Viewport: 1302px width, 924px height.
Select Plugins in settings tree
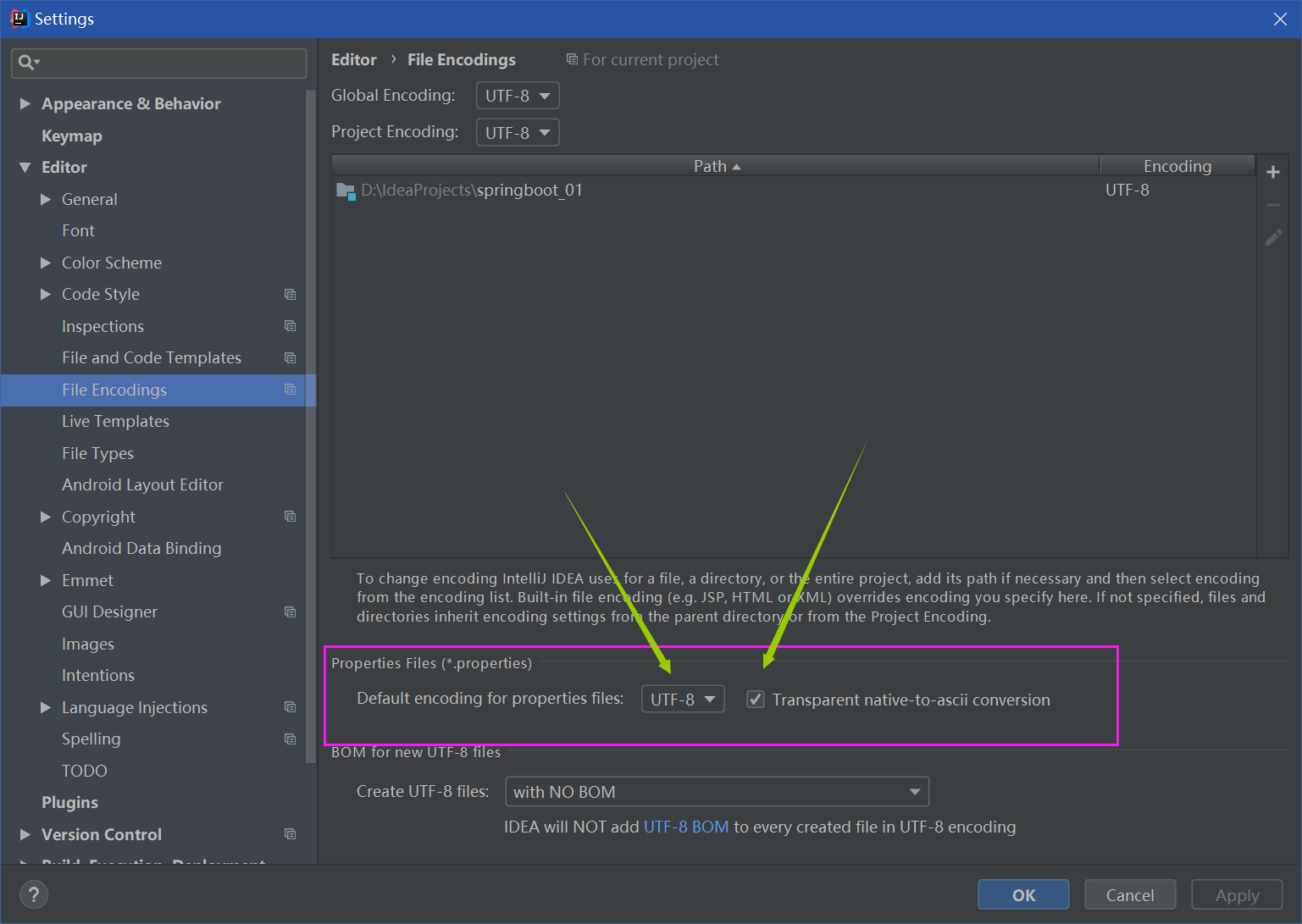[69, 803]
